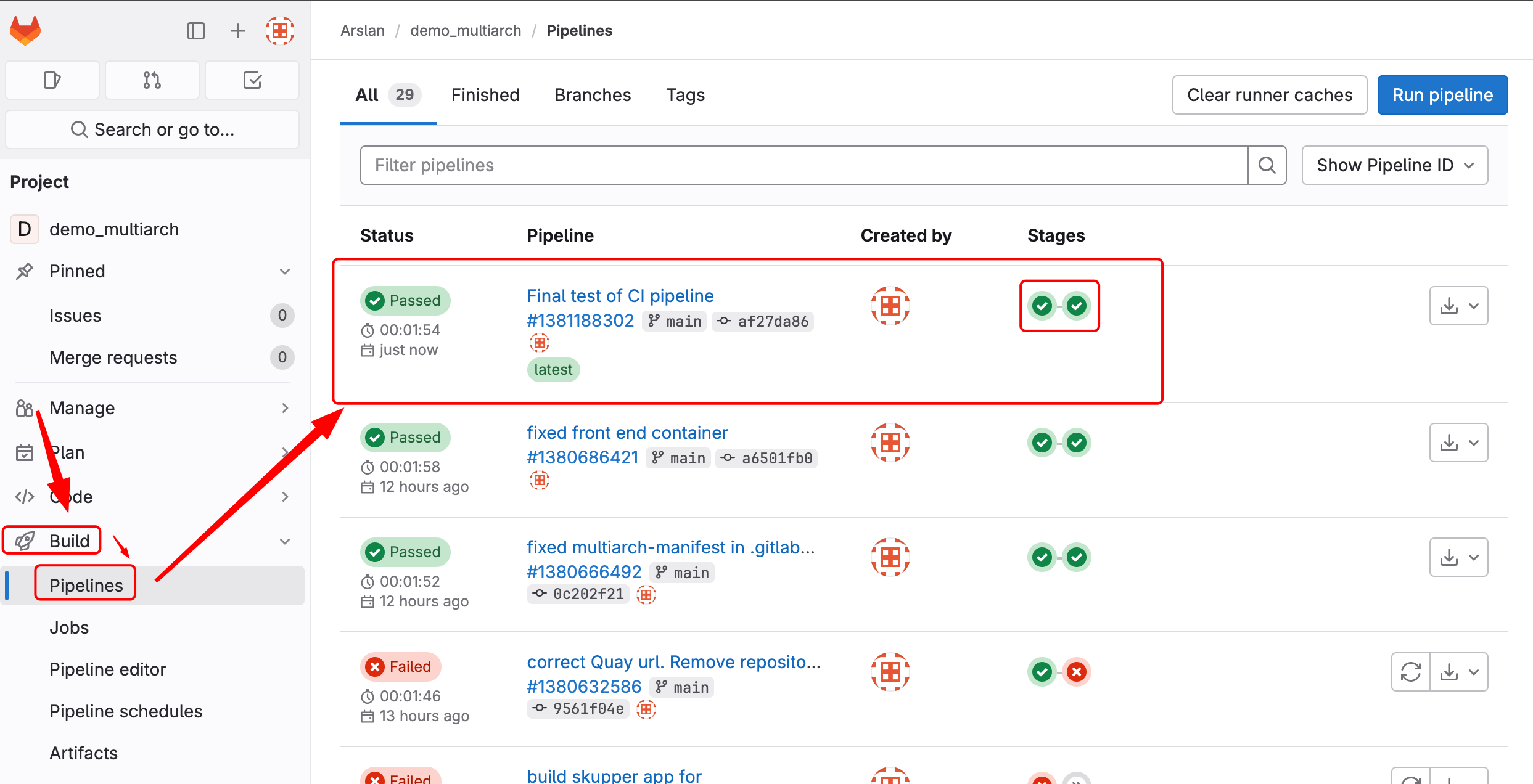
Task: View first stage of pipeline #1380666492
Action: coord(1042,557)
